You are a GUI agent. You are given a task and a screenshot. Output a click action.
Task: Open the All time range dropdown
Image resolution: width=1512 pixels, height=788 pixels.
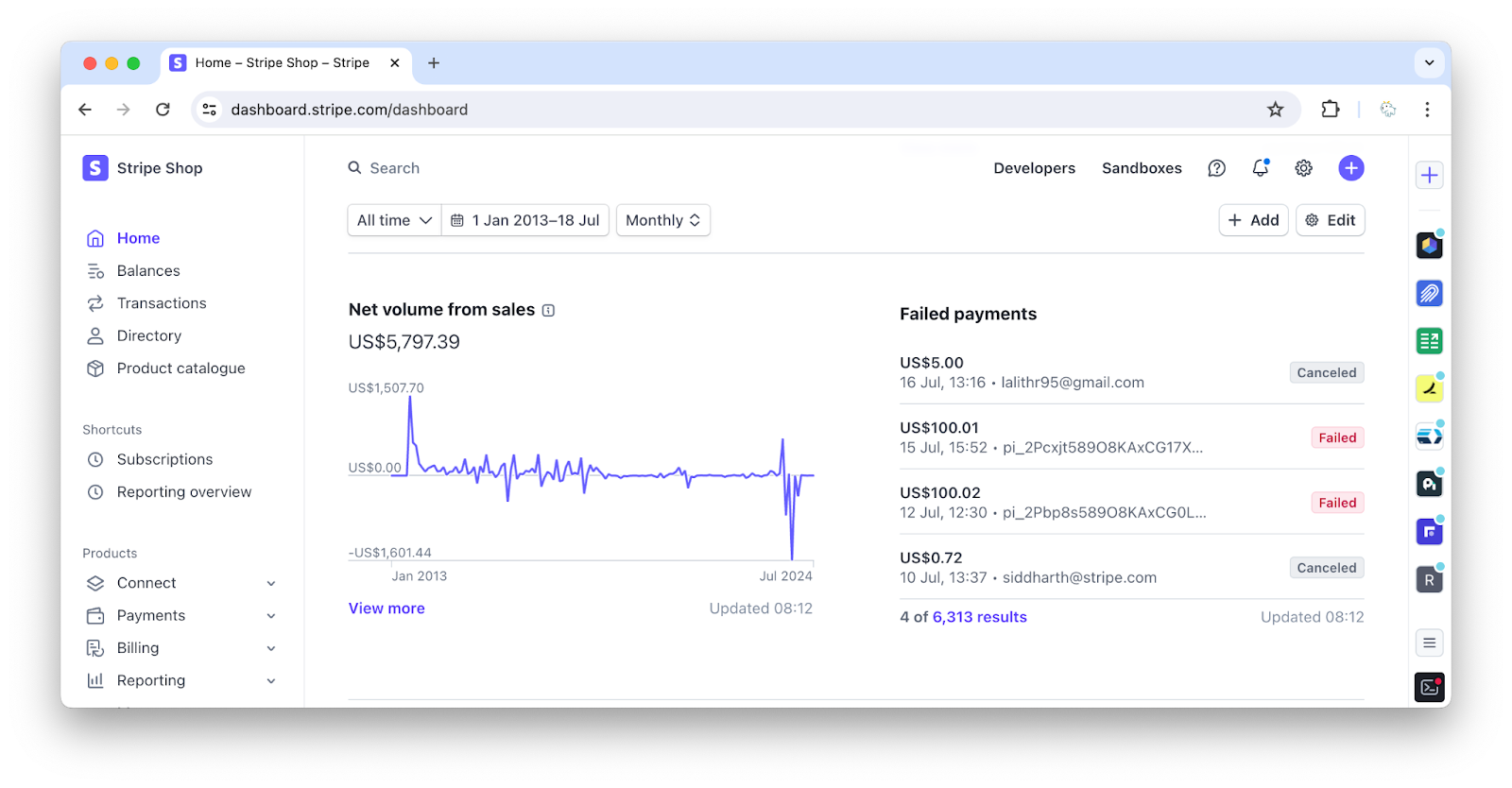[x=394, y=220]
